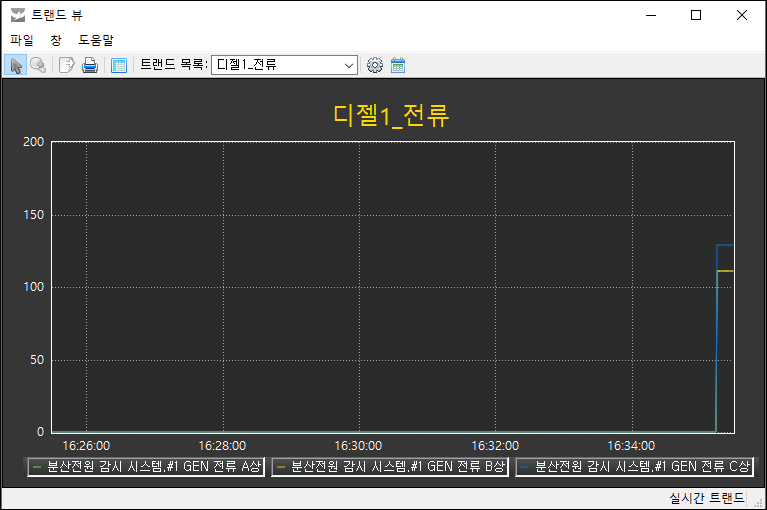Click the 실시간 트랜드 status text
767x510 pixels.
pos(706,498)
